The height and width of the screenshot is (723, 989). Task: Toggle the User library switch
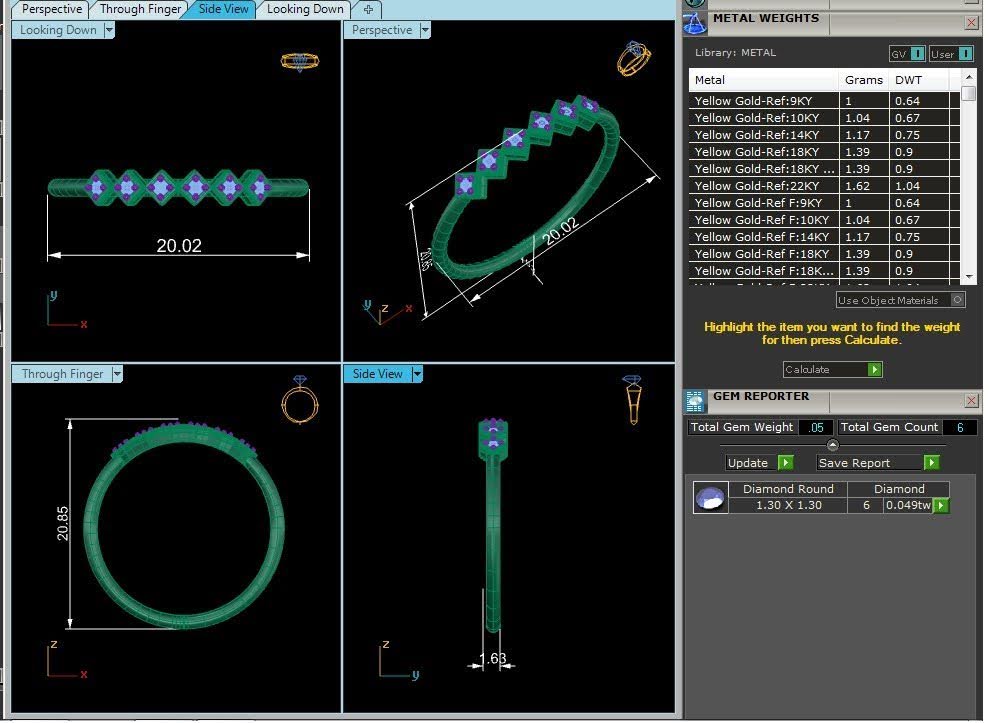click(951, 54)
